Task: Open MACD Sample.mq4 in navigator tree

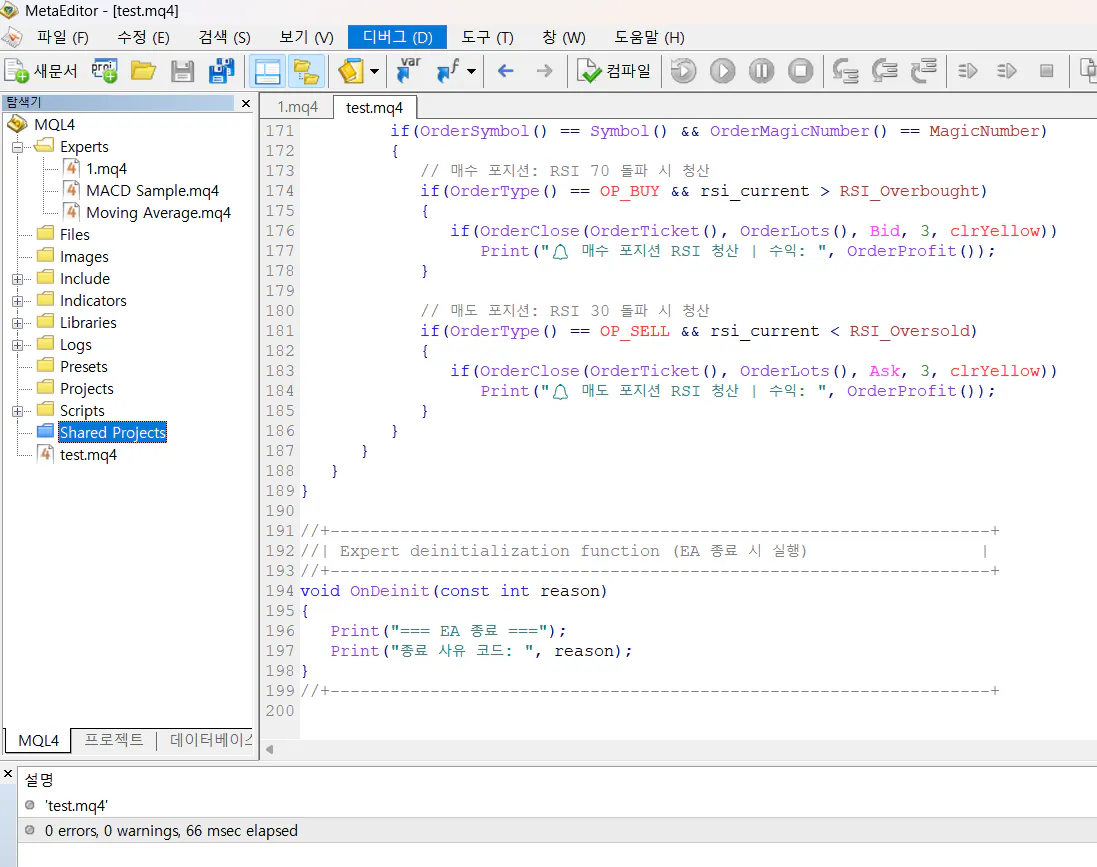Action: (152, 191)
